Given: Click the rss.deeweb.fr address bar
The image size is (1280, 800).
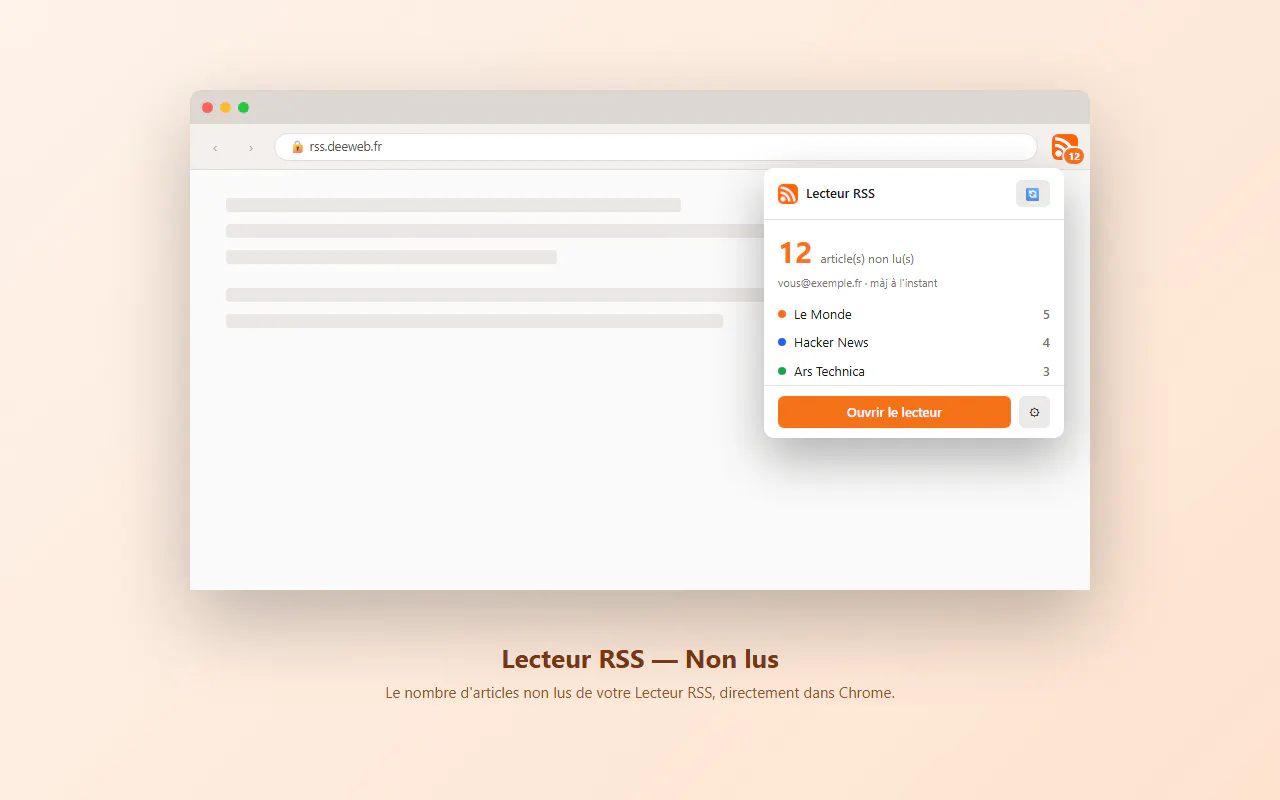Looking at the screenshot, I should (656, 147).
